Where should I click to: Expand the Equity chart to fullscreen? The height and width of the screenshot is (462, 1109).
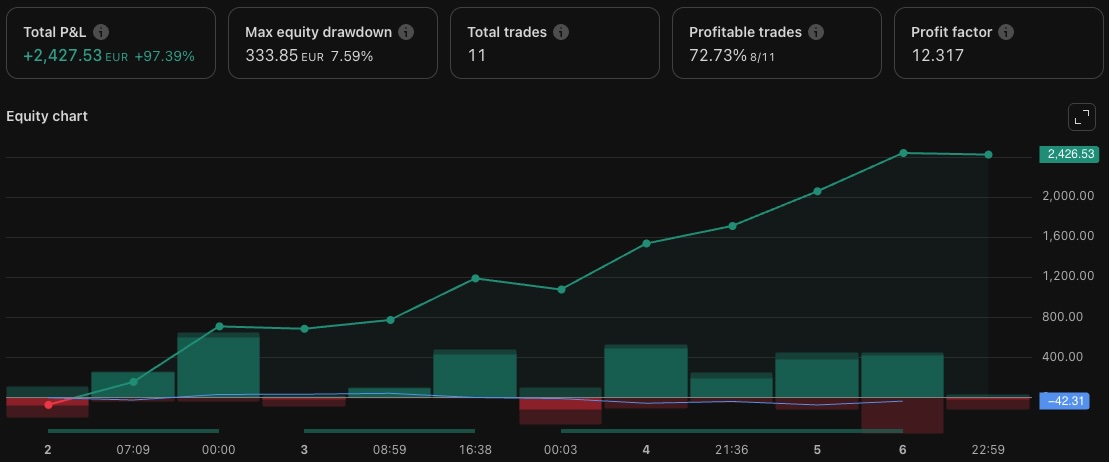1081,117
